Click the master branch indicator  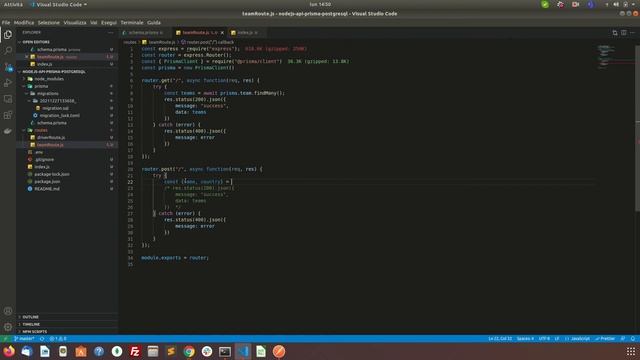24,339
